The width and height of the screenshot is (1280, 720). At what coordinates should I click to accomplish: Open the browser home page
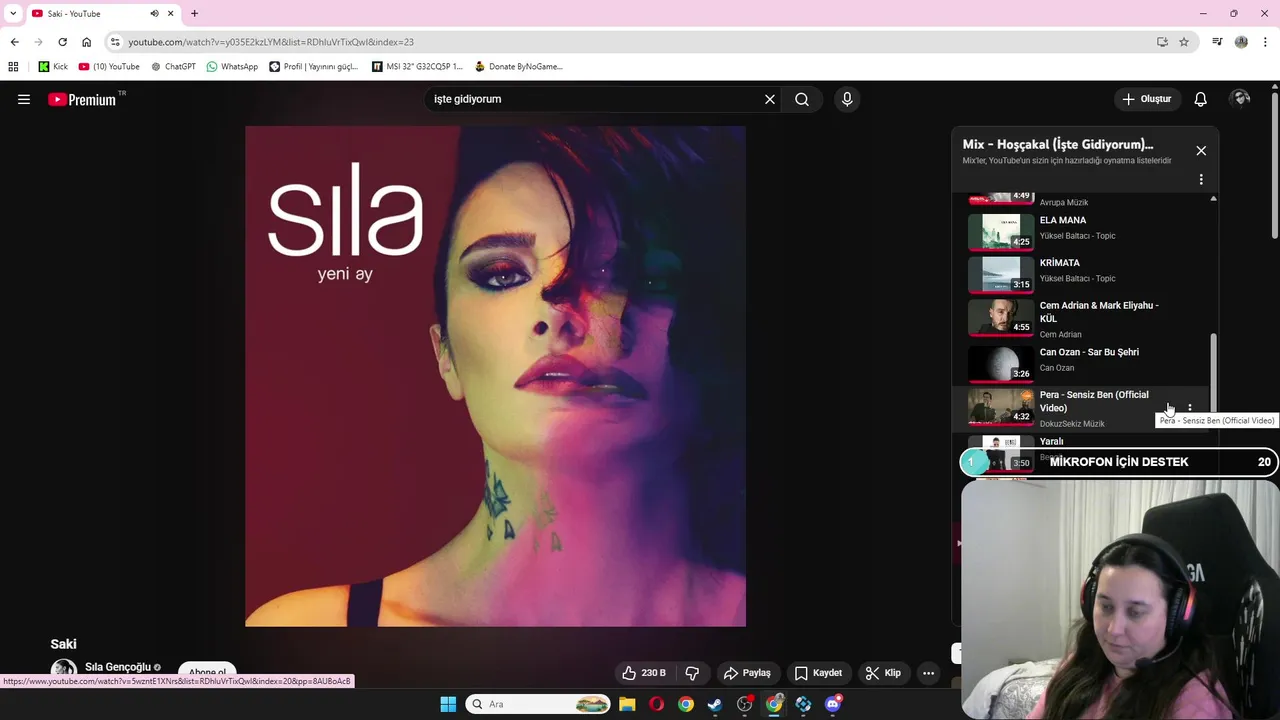(86, 42)
